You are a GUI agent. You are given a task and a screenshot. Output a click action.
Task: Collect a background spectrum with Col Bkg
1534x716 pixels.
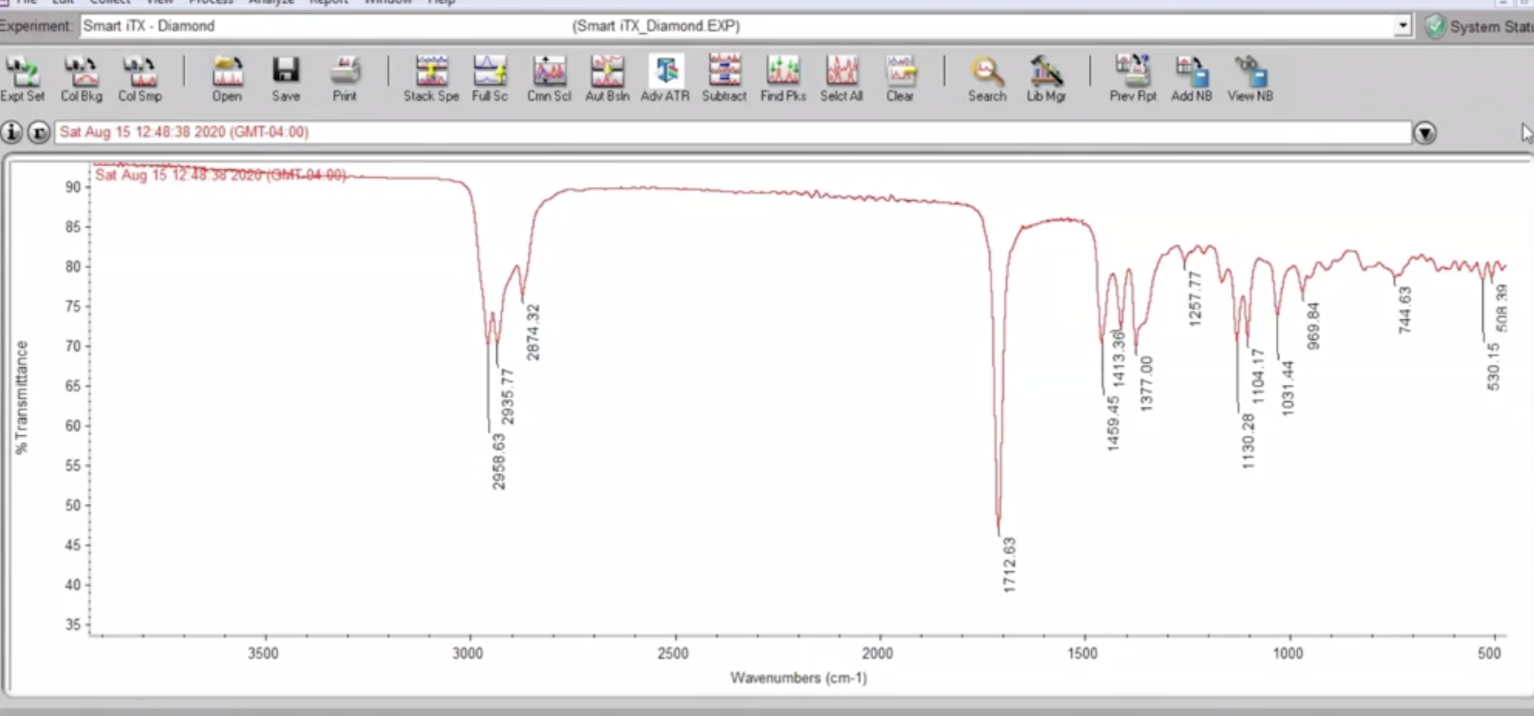(81, 76)
